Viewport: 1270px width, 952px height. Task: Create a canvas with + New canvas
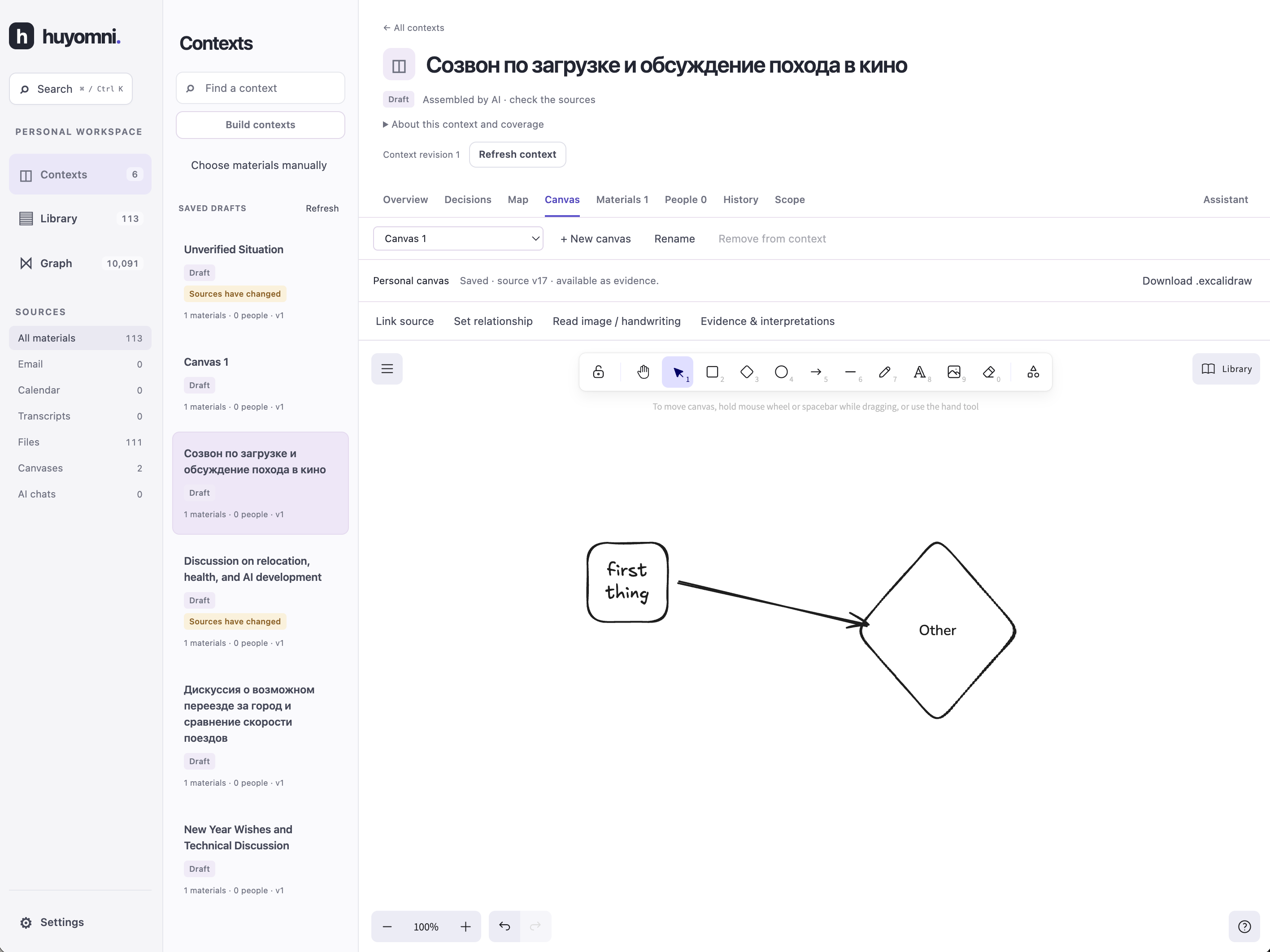tap(596, 239)
